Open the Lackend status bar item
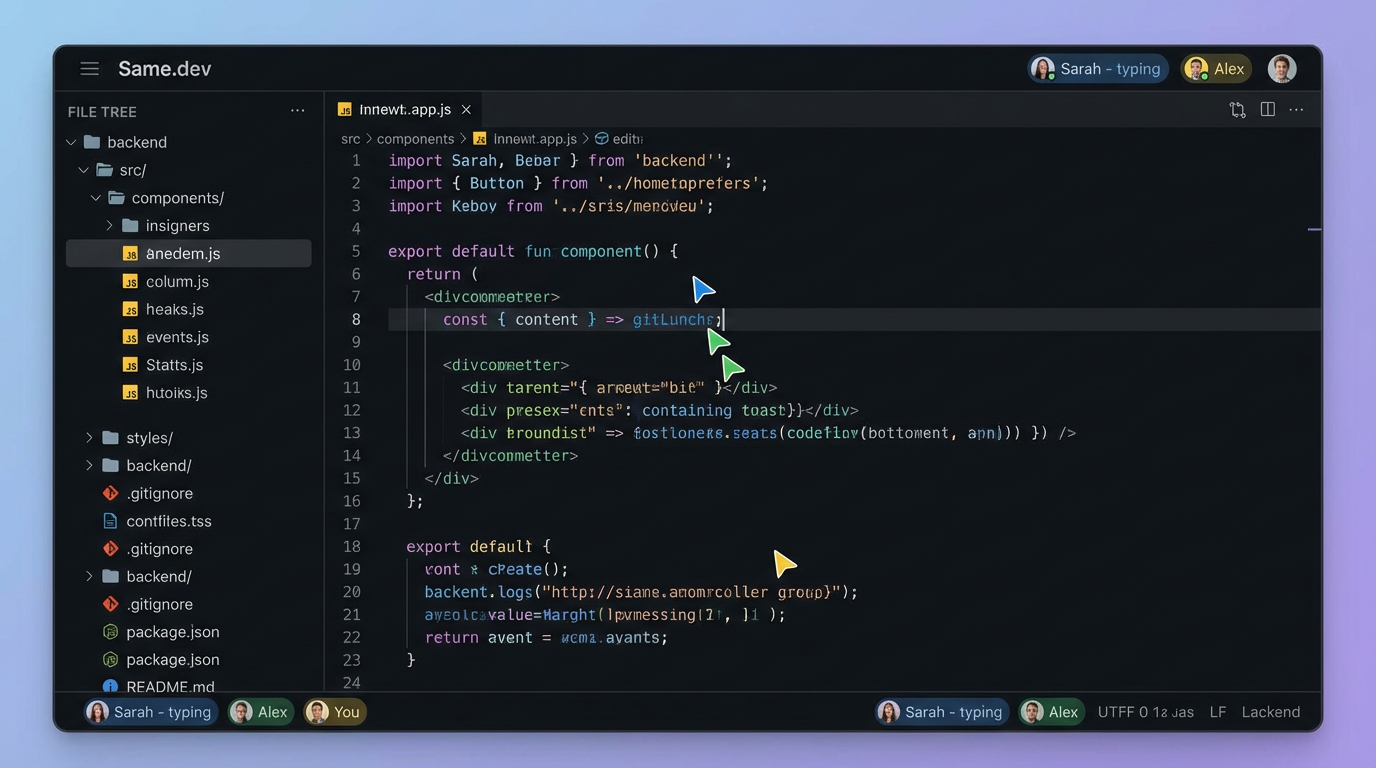 pos(1270,711)
